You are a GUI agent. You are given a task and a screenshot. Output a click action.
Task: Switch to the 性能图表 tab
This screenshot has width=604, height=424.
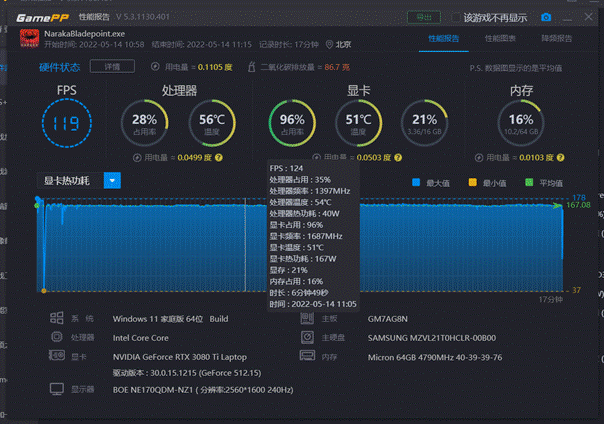coord(500,38)
